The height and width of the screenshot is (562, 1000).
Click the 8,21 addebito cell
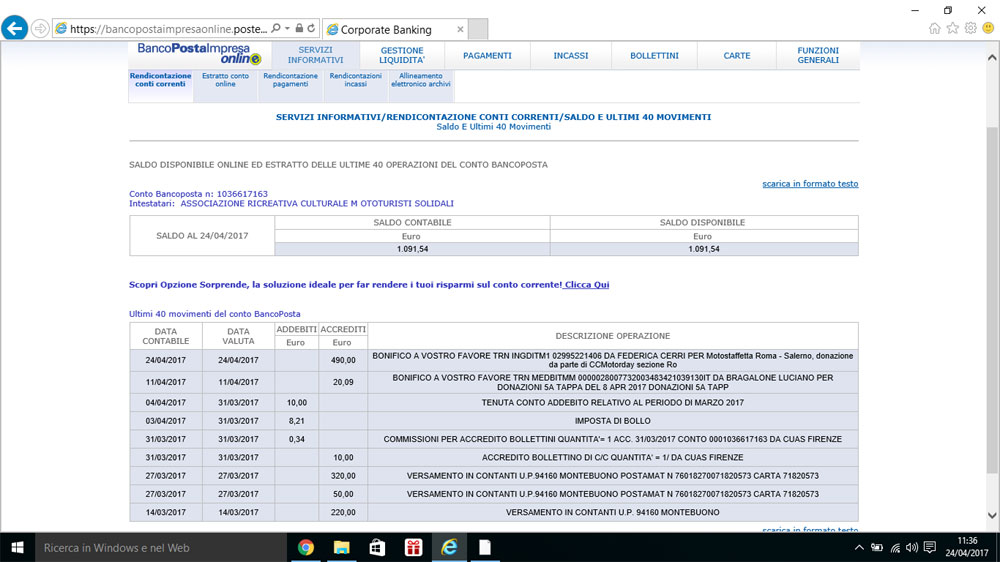click(x=297, y=421)
